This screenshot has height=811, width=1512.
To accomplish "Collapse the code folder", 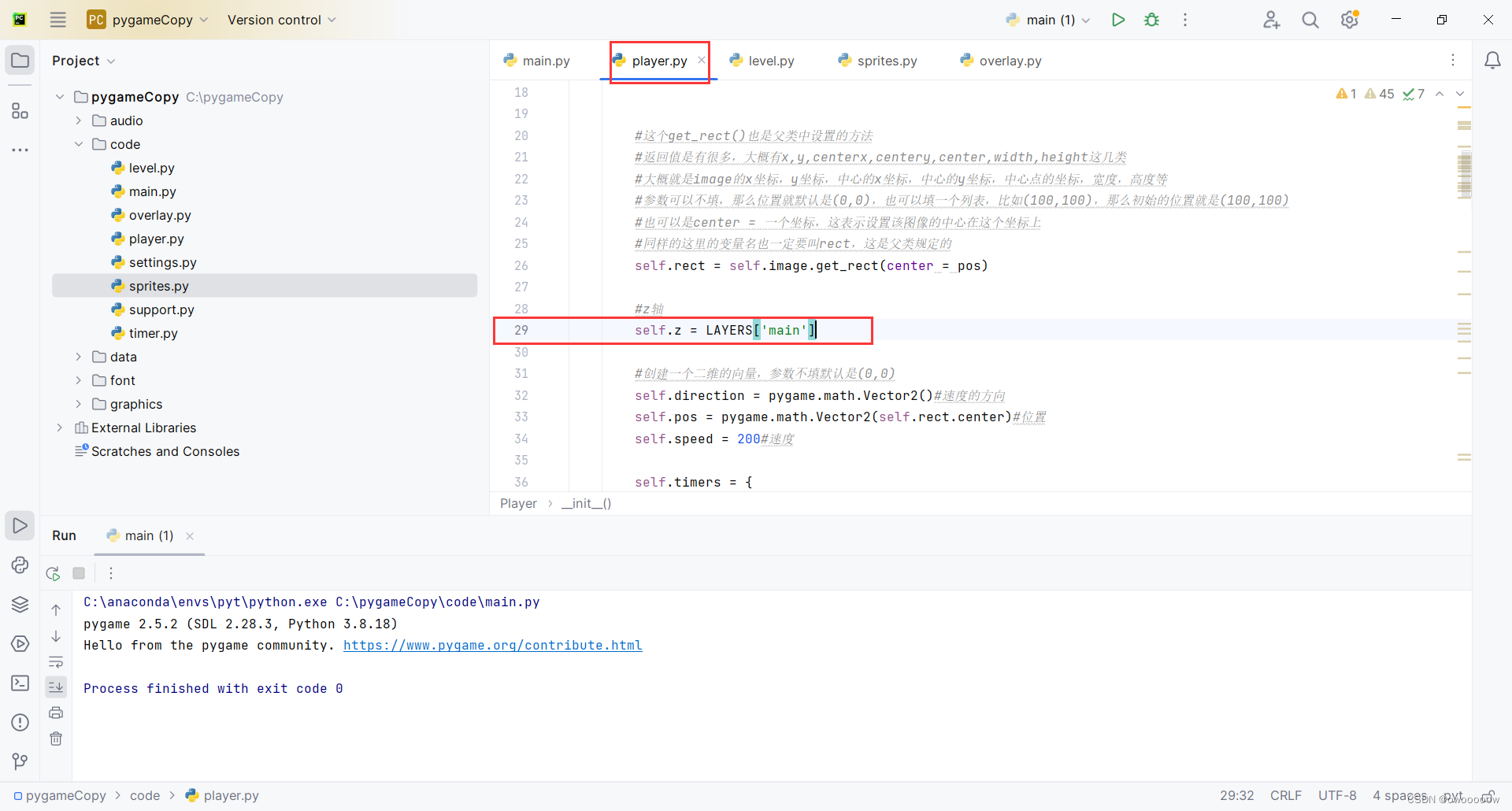I will [x=78, y=144].
